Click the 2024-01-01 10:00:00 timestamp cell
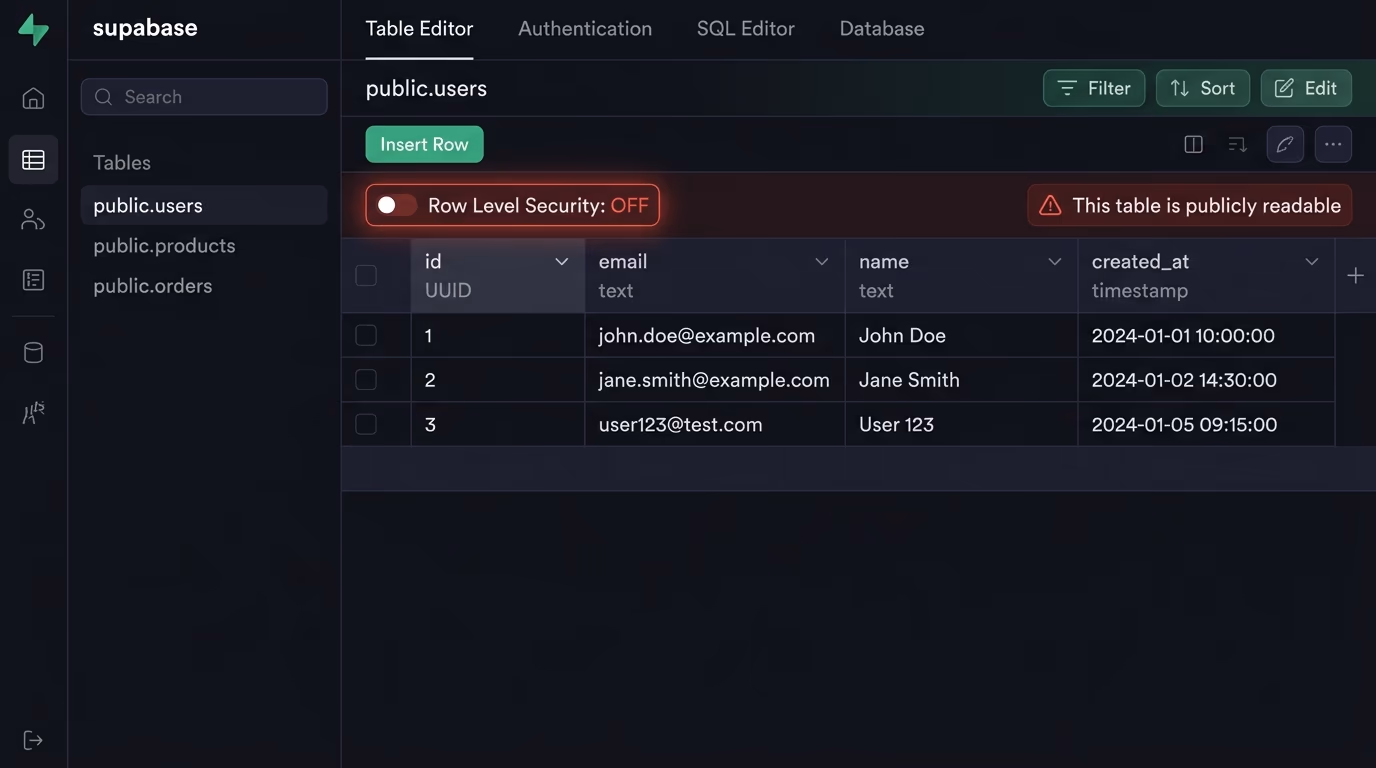The height and width of the screenshot is (768, 1376). (x=1206, y=335)
